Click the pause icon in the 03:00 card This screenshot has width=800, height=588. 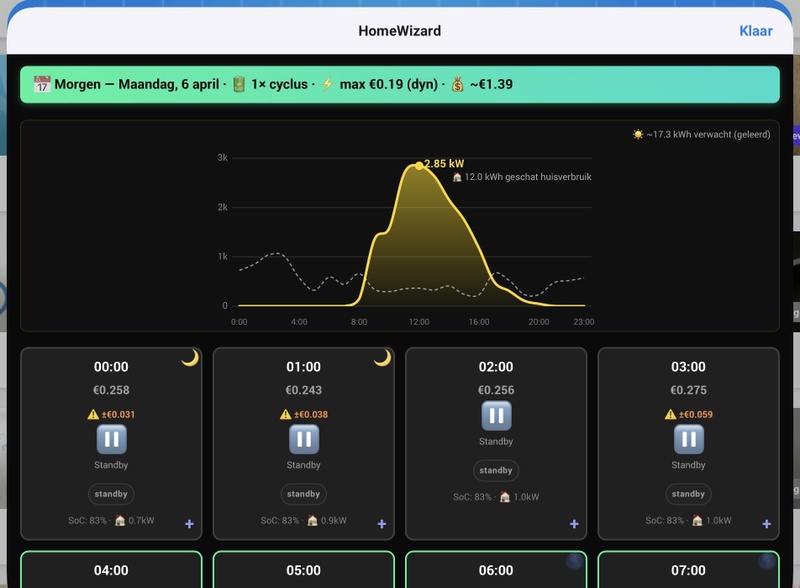point(688,439)
